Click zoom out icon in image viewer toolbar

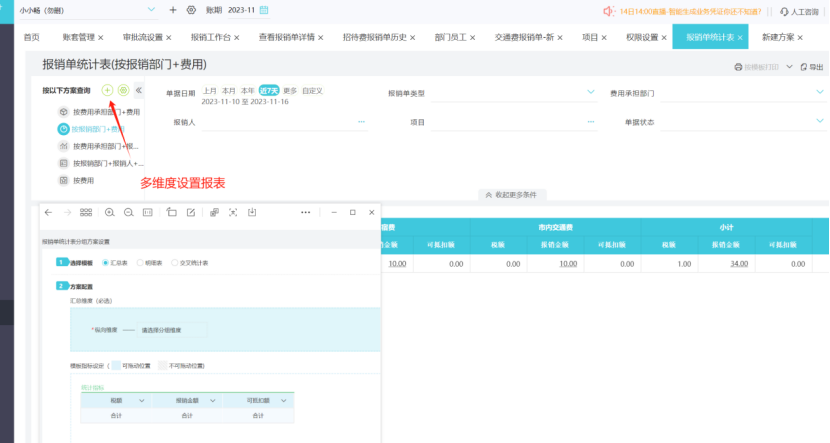[x=128, y=213]
